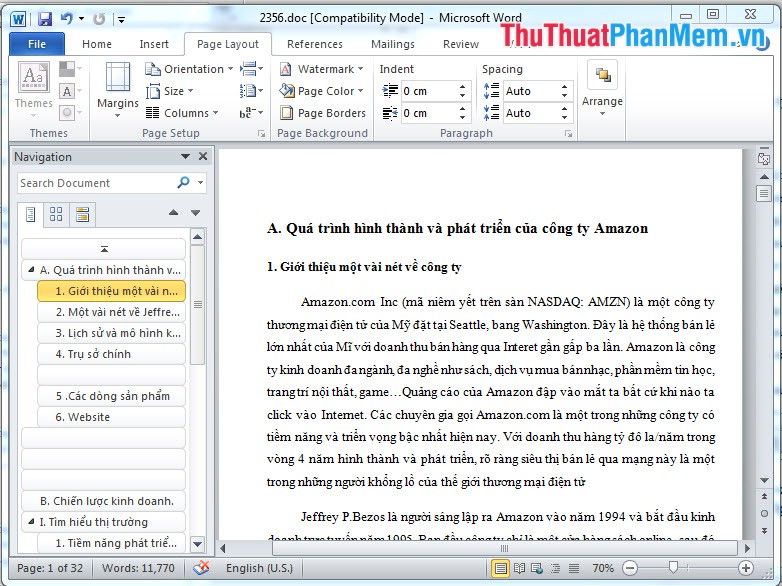The image size is (782, 586).
Task: Select heading '4. Trụ sở chính'
Action: pos(111,354)
